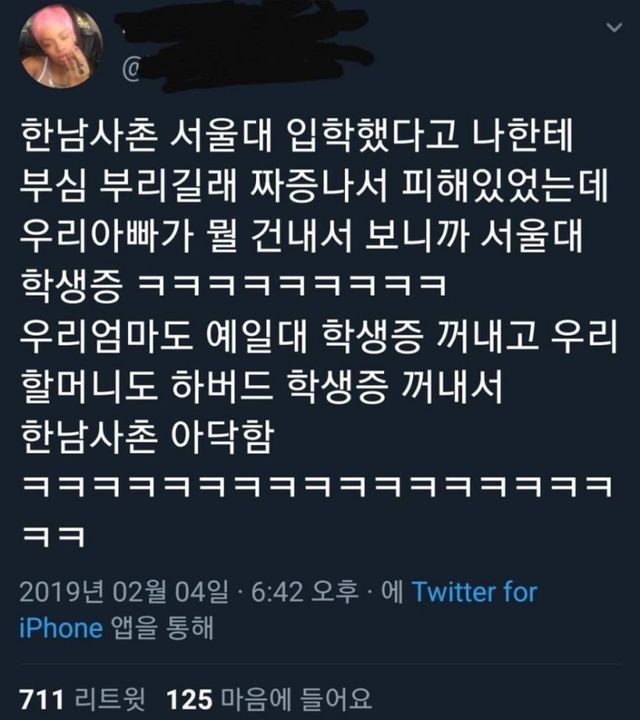This screenshot has height=720, width=640.
Task: Select the @ symbol of the username
Action: (132, 71)
